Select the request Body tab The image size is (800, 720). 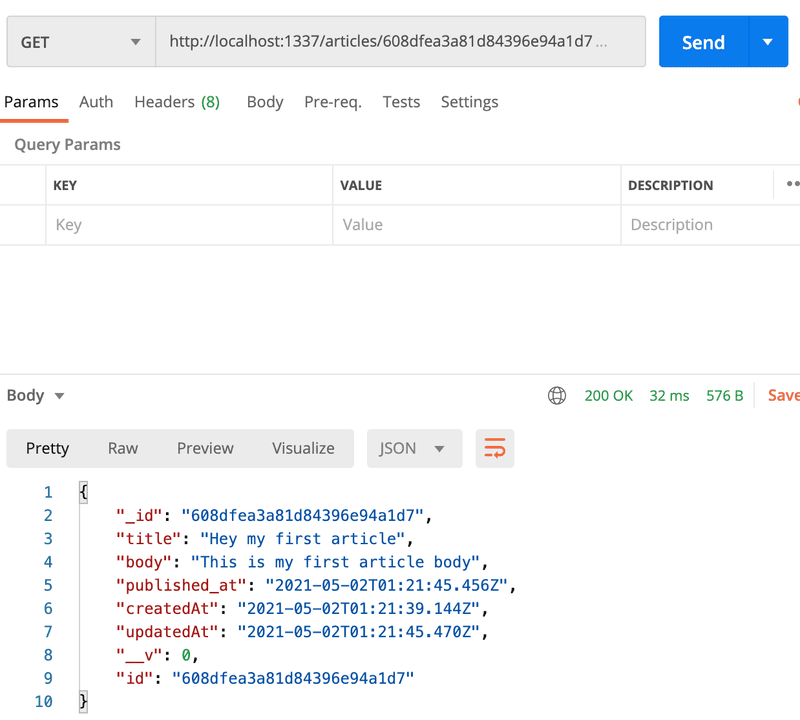265,102
